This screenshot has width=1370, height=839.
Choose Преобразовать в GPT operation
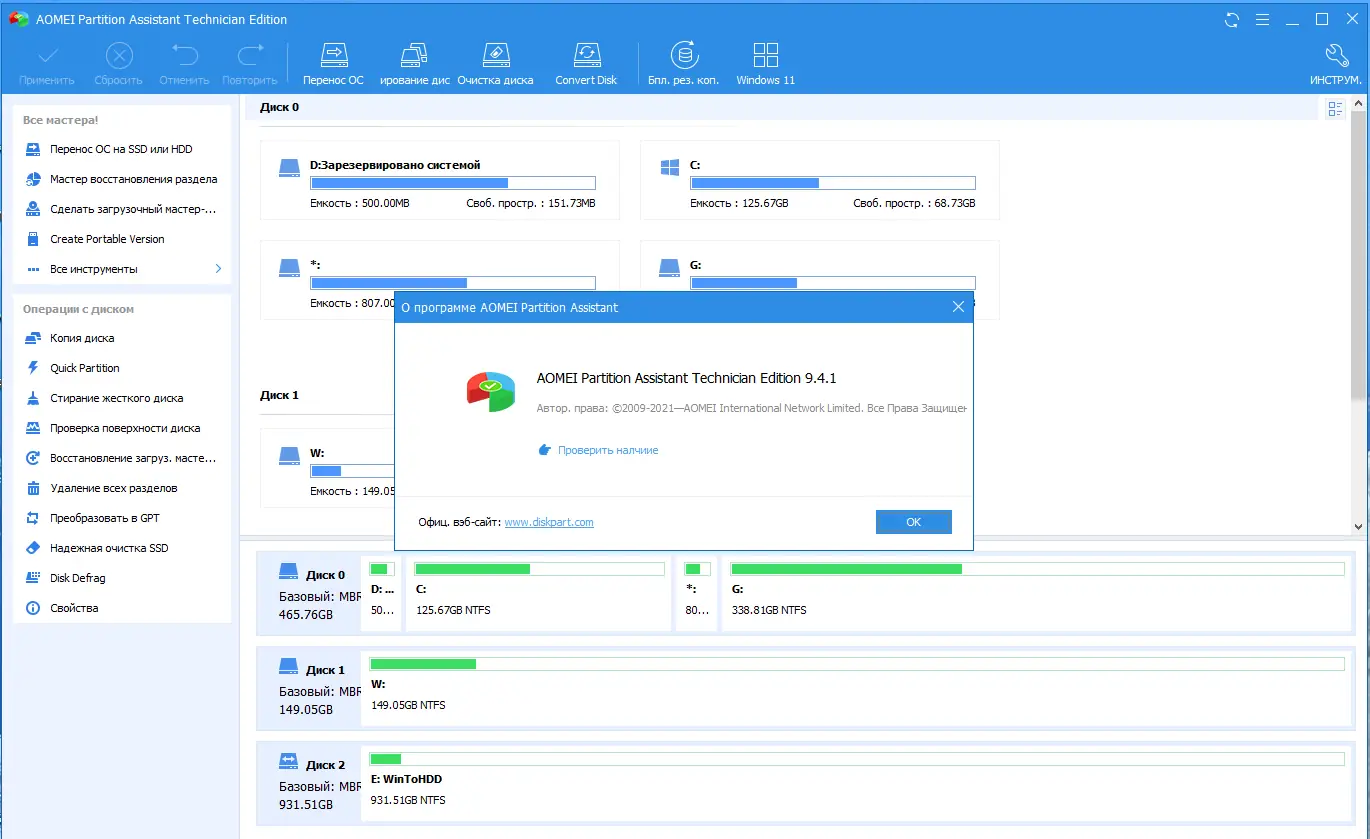tap(104, 517)
